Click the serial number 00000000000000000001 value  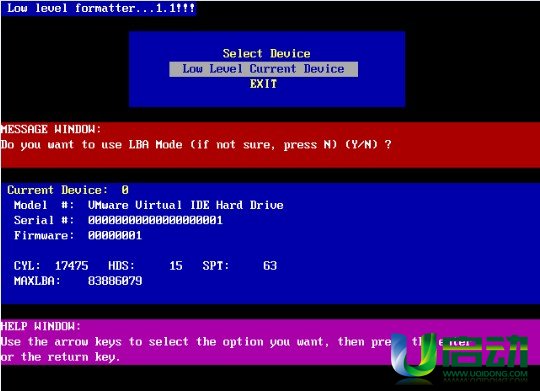click(155, 220)
